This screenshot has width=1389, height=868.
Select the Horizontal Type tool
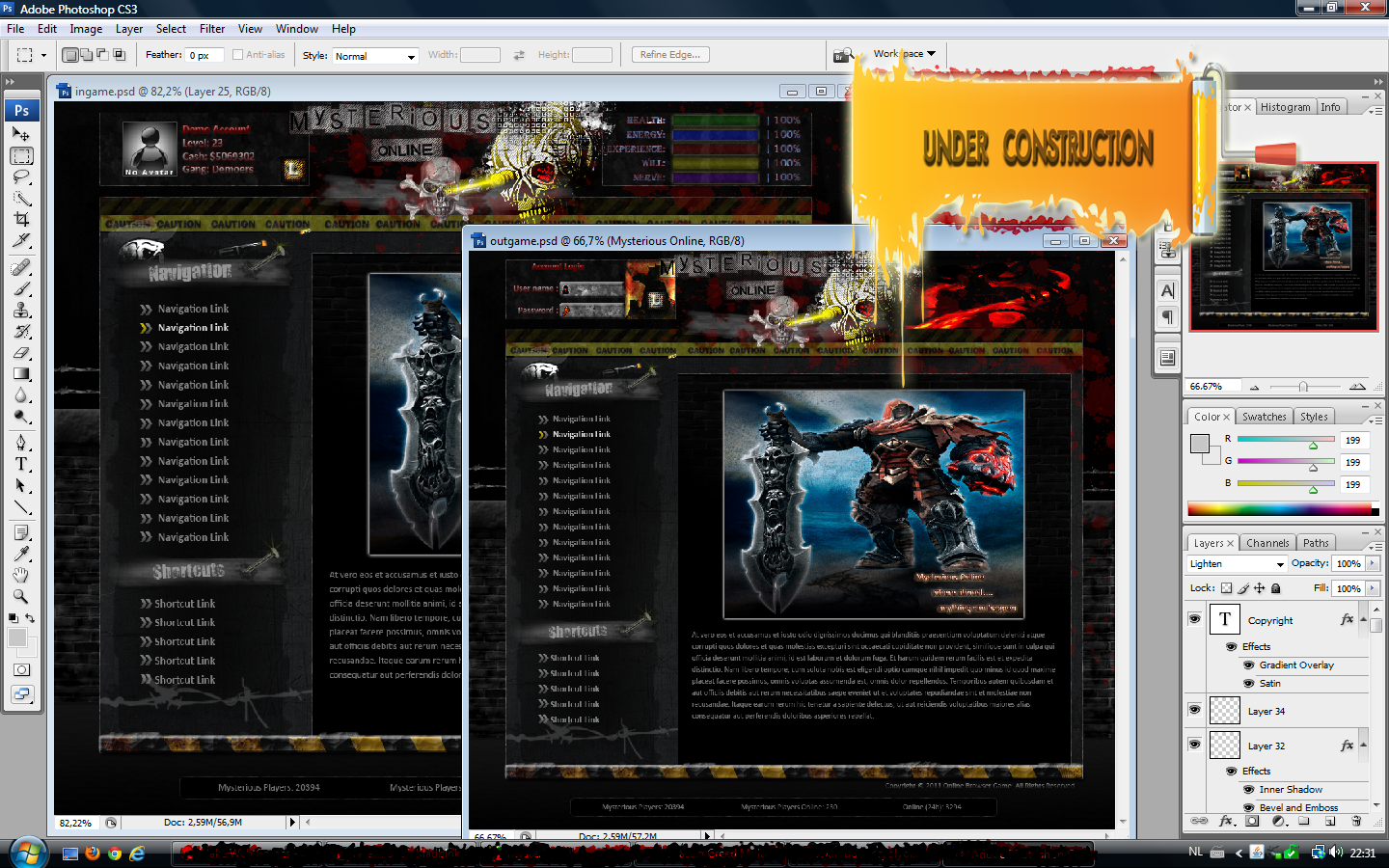(x=21, y=464)
